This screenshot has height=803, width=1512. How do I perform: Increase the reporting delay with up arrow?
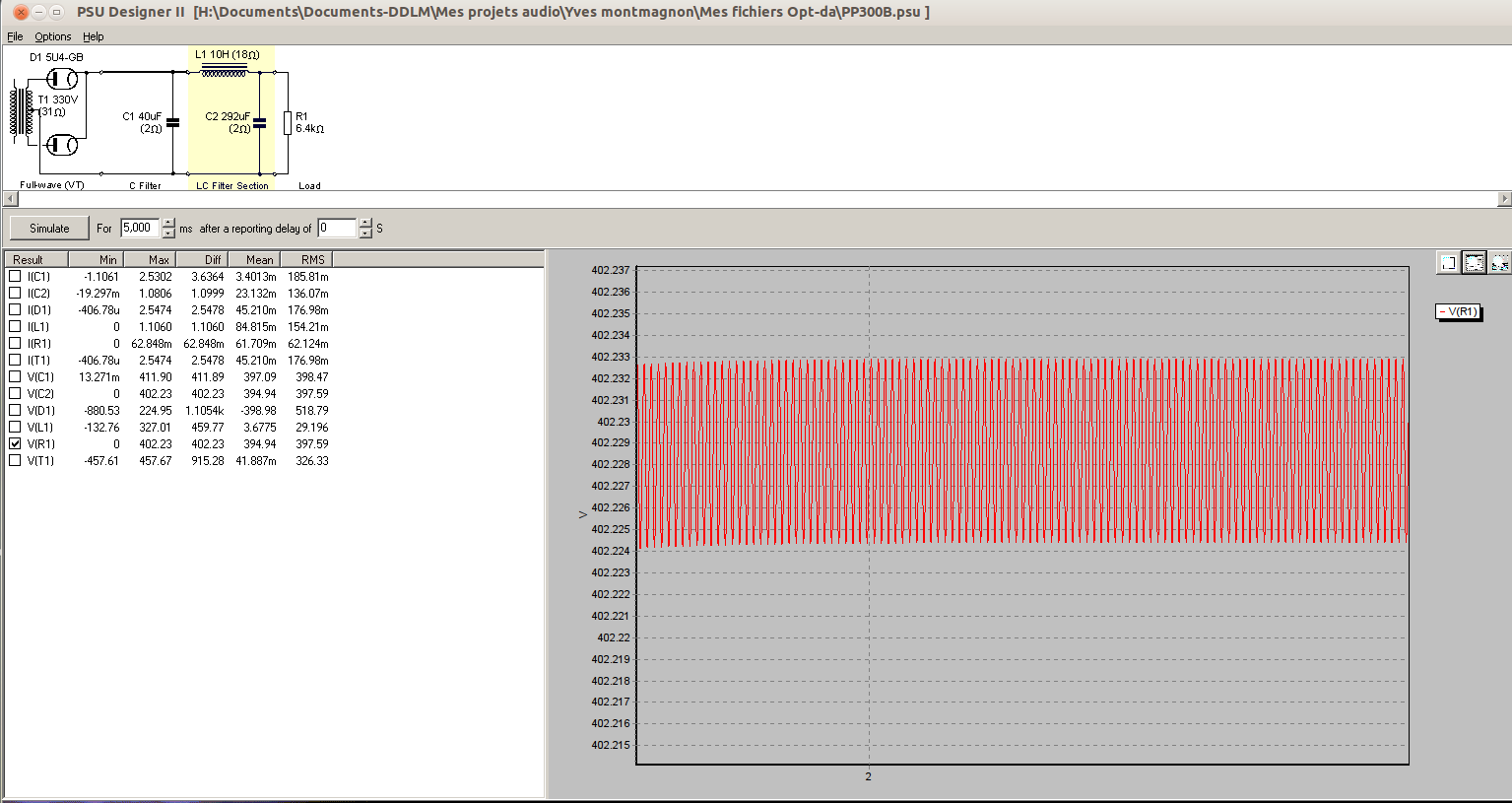pyautogui.click(x=365, y=223)
